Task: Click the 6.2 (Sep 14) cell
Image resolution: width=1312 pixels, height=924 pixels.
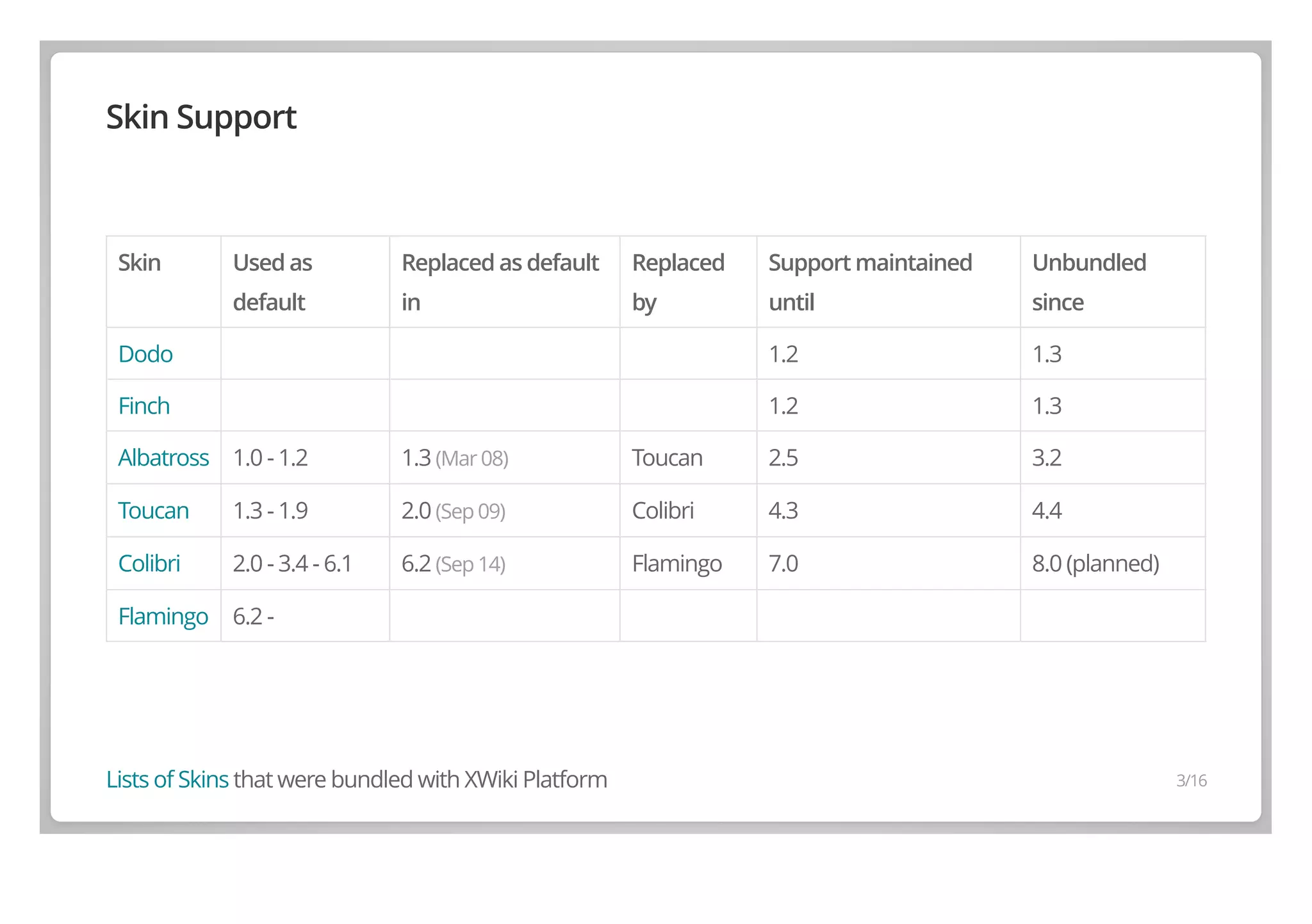Action: (x=454, y=564)
